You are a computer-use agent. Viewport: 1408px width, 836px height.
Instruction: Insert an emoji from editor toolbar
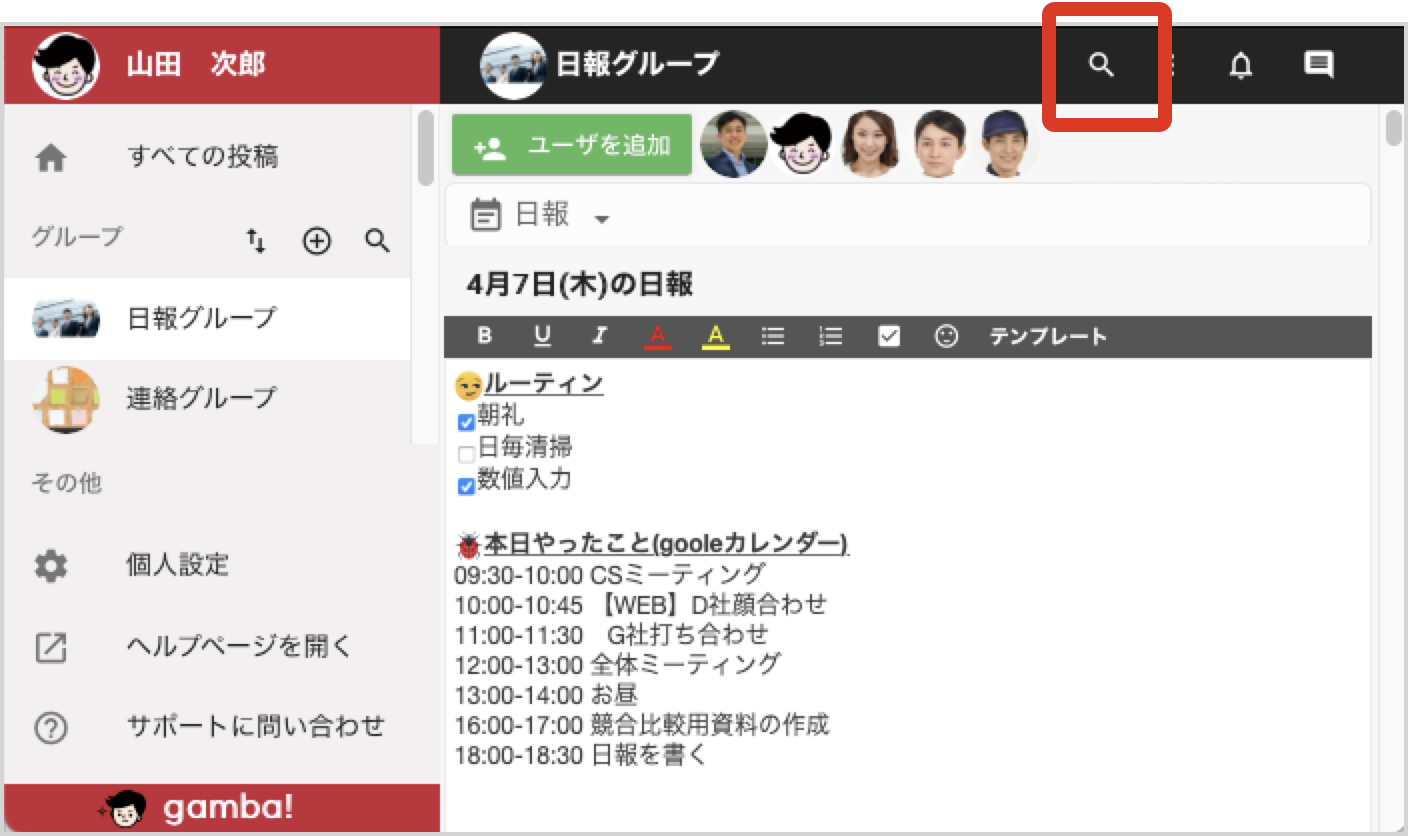pos(946,336)
